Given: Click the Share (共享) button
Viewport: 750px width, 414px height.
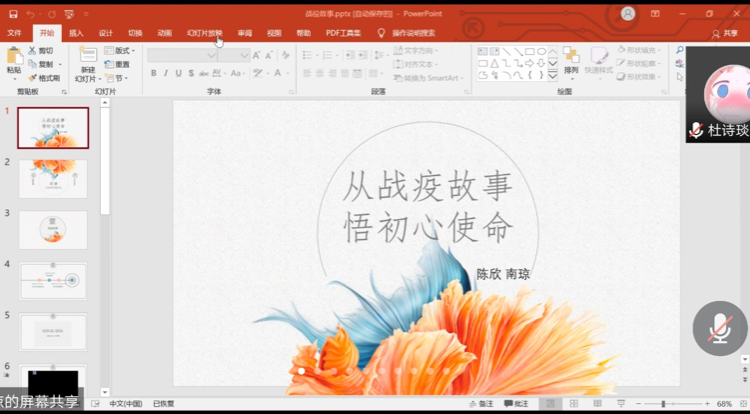Looking at the screenshot, I should tap(724, 33).
